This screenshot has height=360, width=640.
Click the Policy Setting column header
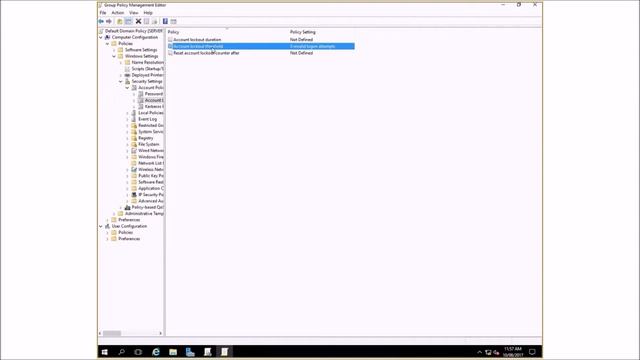tap(303, 32)
